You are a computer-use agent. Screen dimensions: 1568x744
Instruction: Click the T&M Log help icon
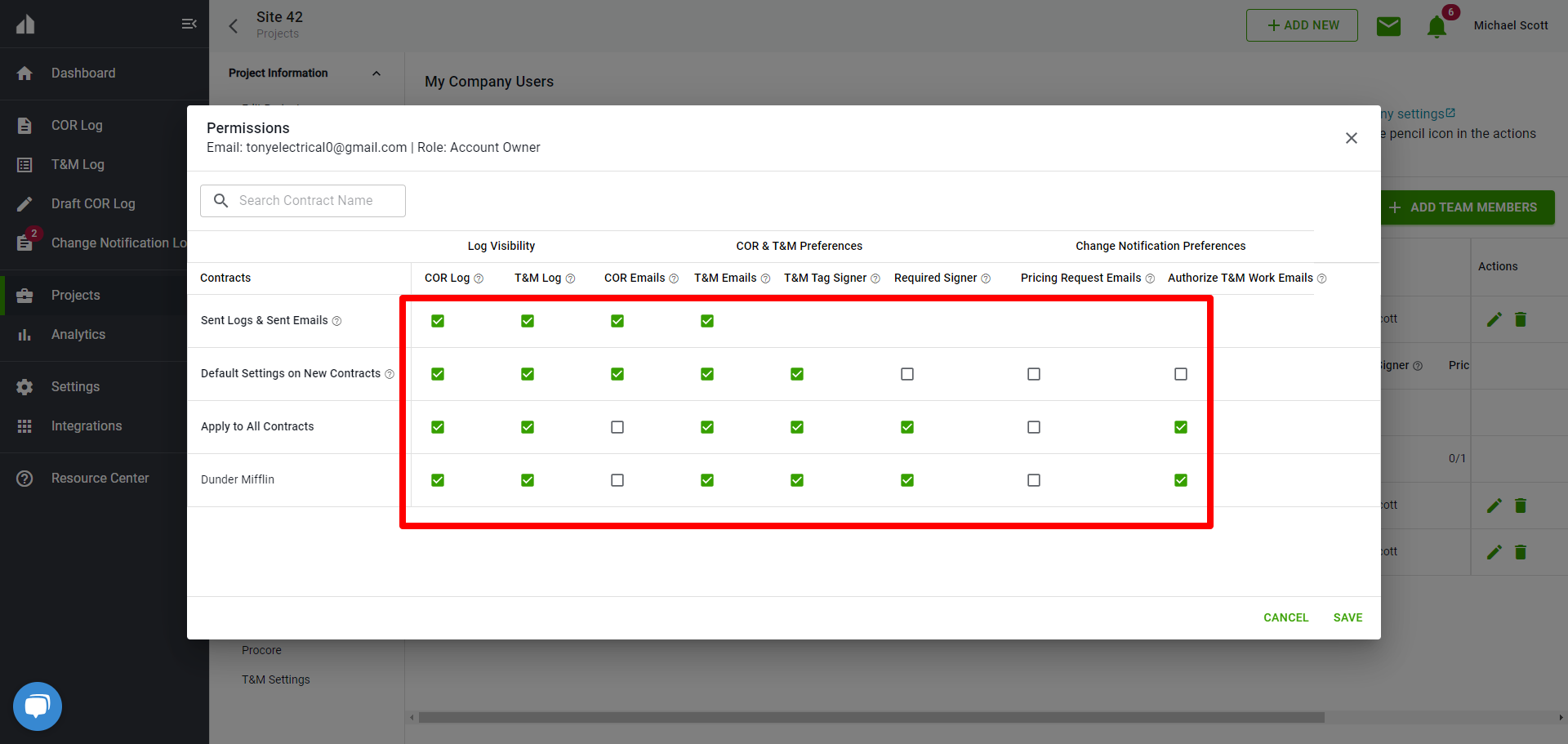pos(570,278)
